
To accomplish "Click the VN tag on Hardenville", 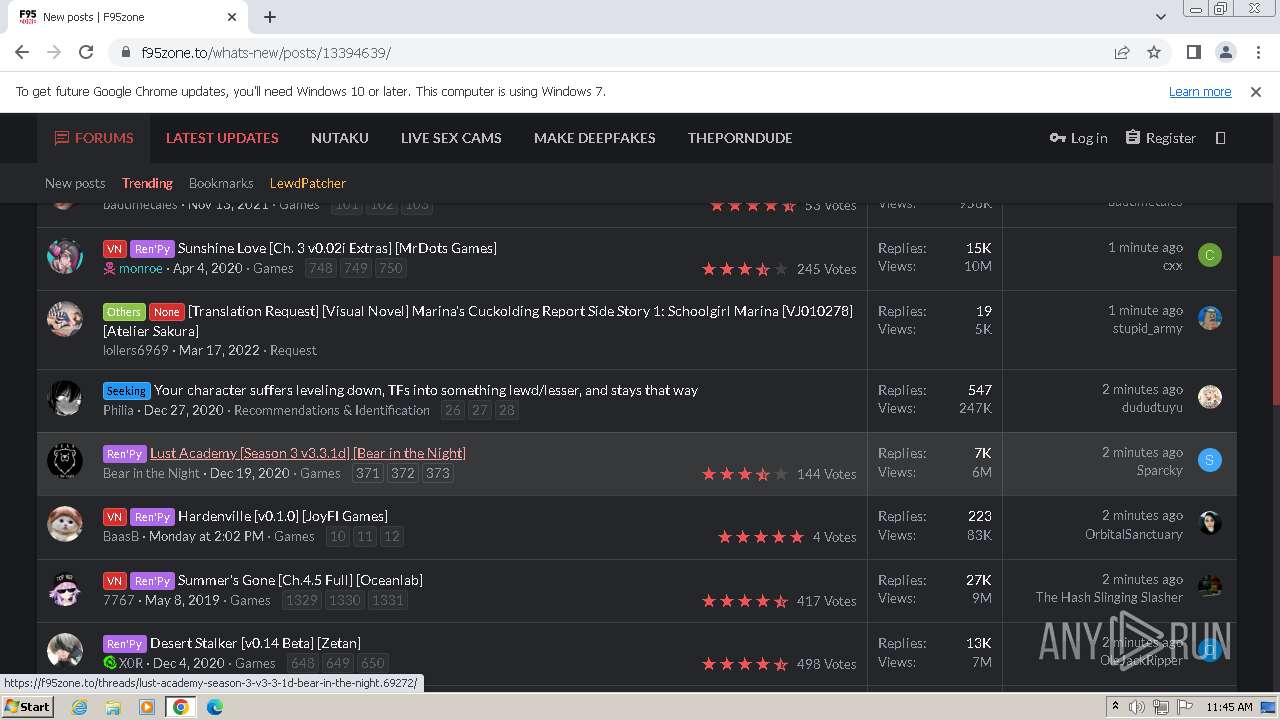I will (114, 517).
